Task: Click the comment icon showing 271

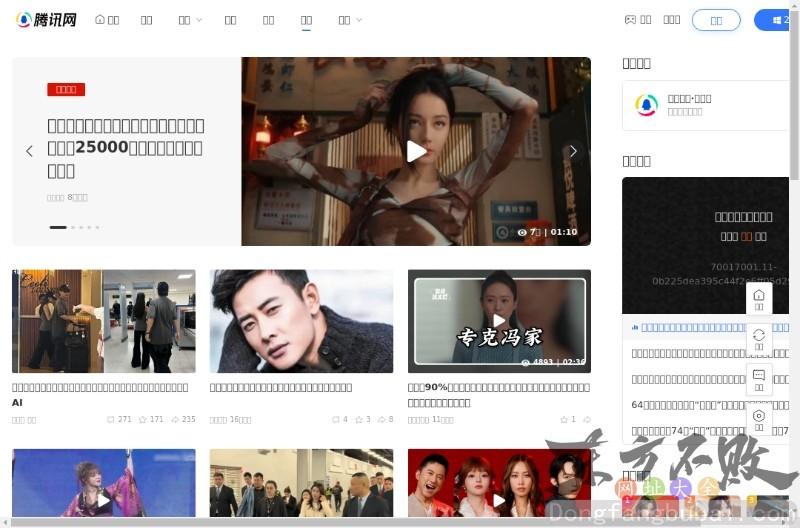Action: tap(111, 420)
